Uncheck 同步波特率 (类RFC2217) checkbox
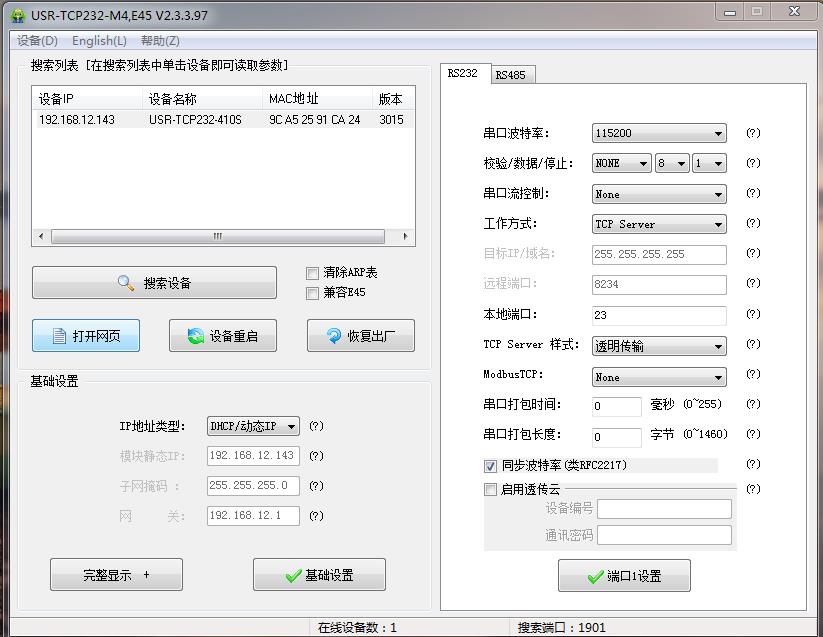 click(490, 466)
